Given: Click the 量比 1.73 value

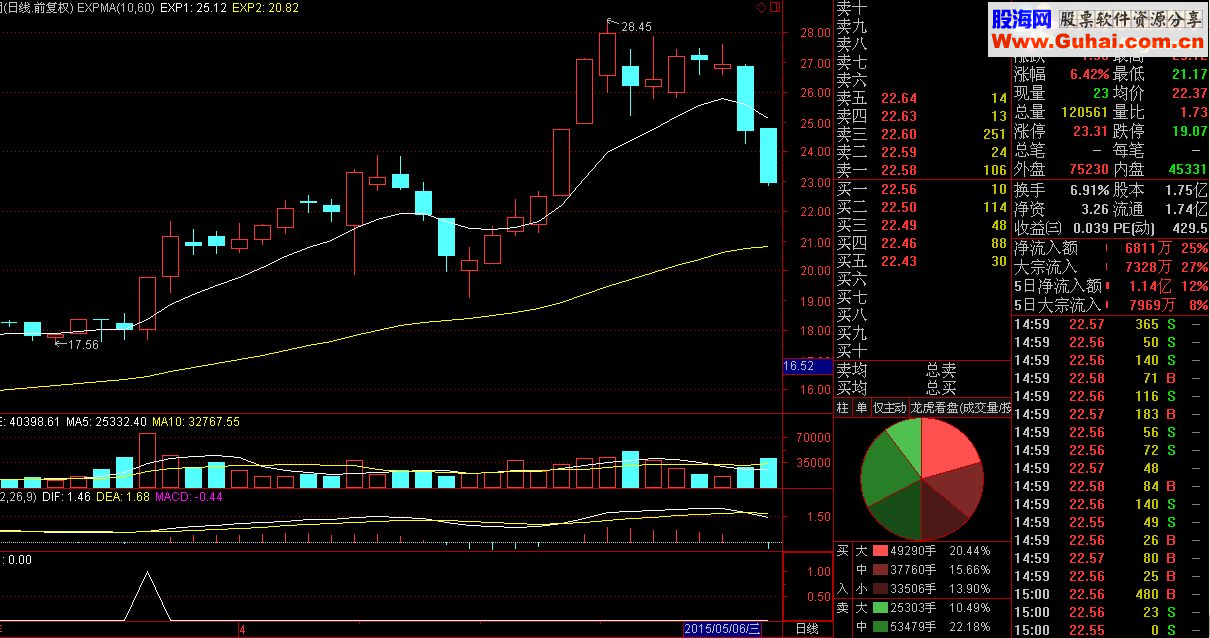Looking at the screenshot, I should 1193,112.
